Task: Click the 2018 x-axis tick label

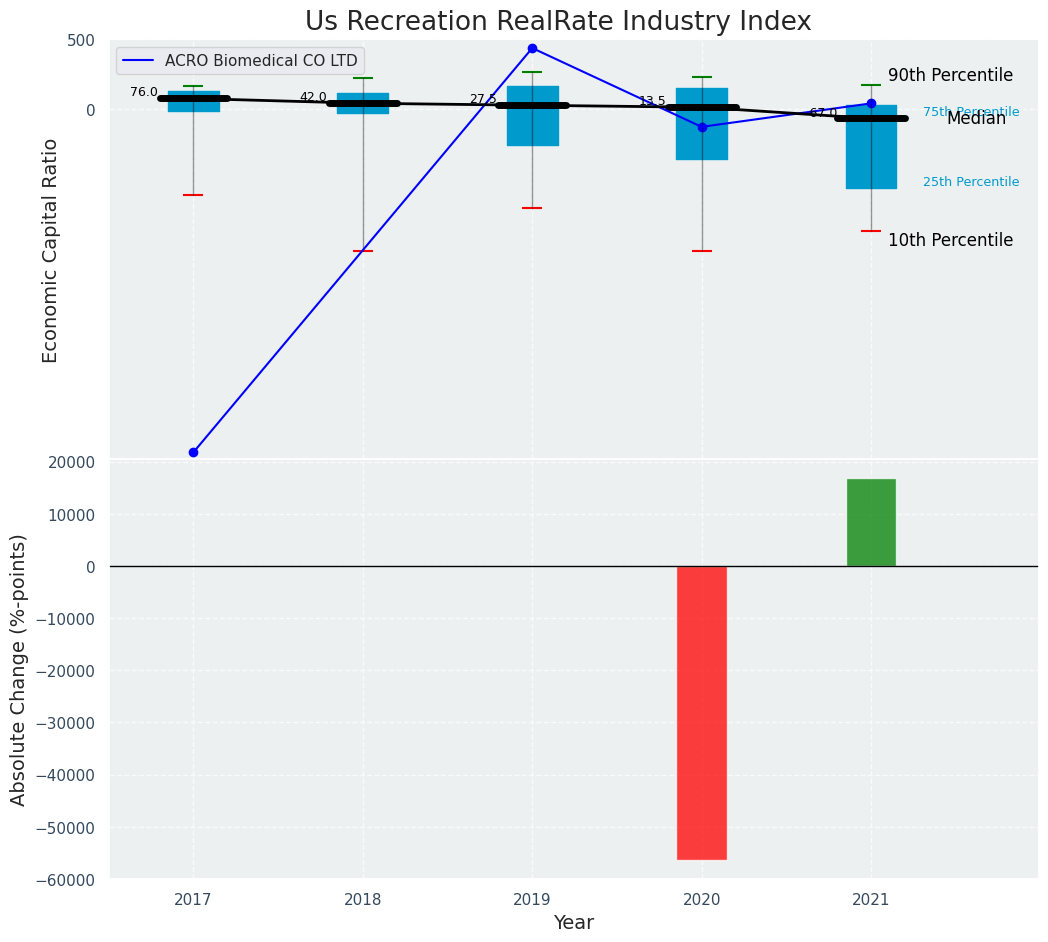Action: (x=363, y=900)
